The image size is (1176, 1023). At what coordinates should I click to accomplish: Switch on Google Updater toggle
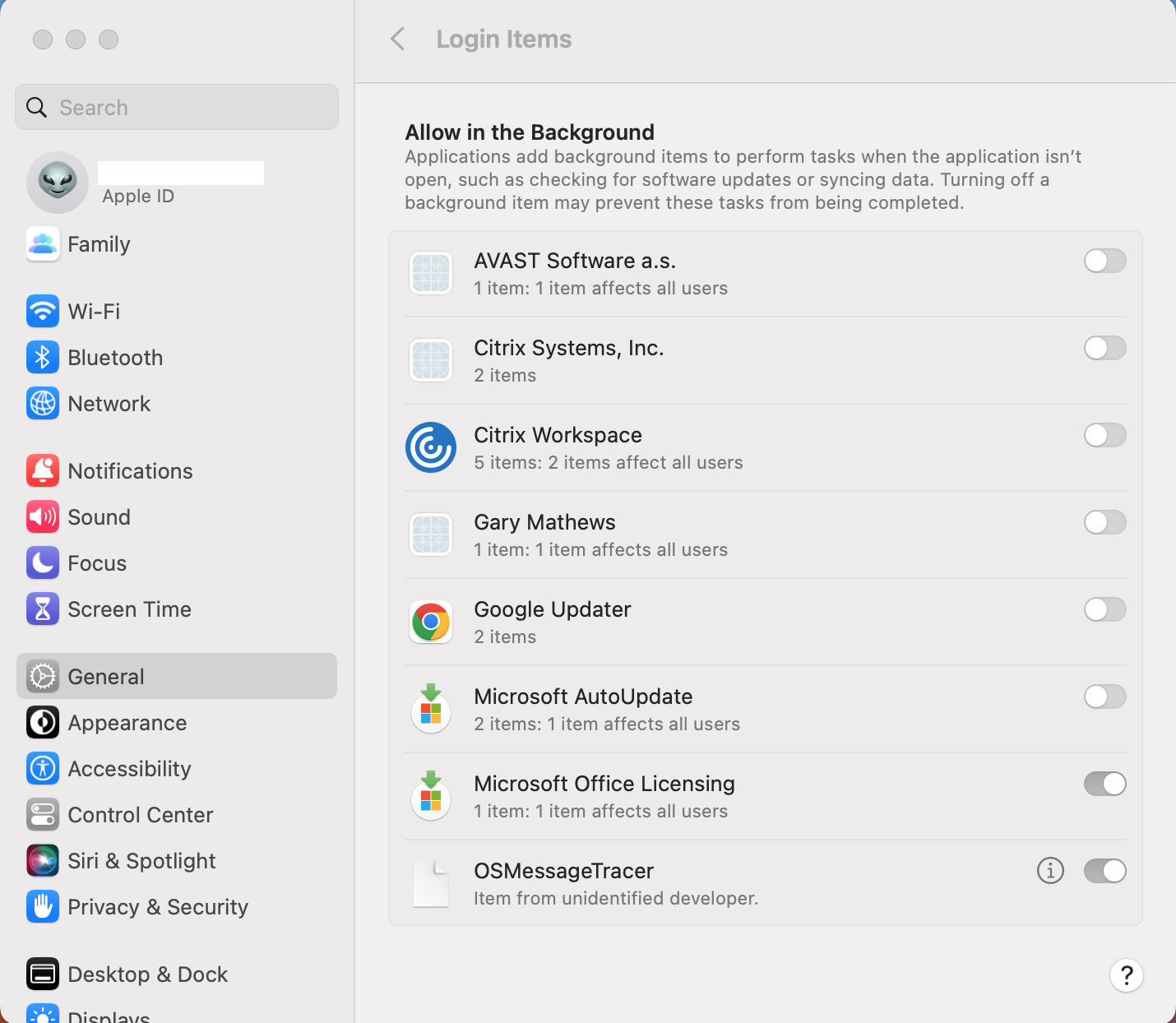1105,609
